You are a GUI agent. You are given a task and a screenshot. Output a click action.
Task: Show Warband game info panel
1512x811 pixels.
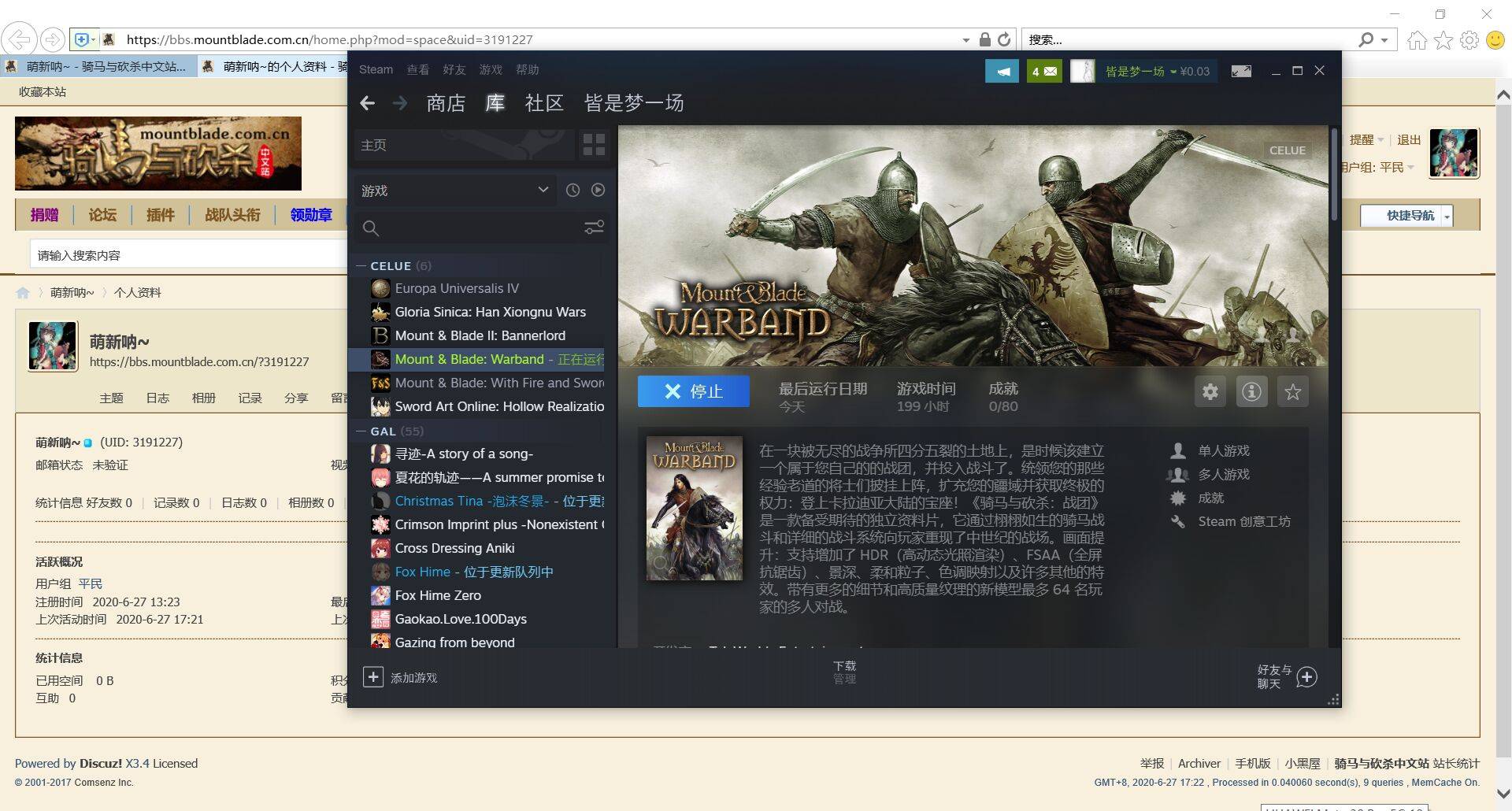(x=1251, y=391)
